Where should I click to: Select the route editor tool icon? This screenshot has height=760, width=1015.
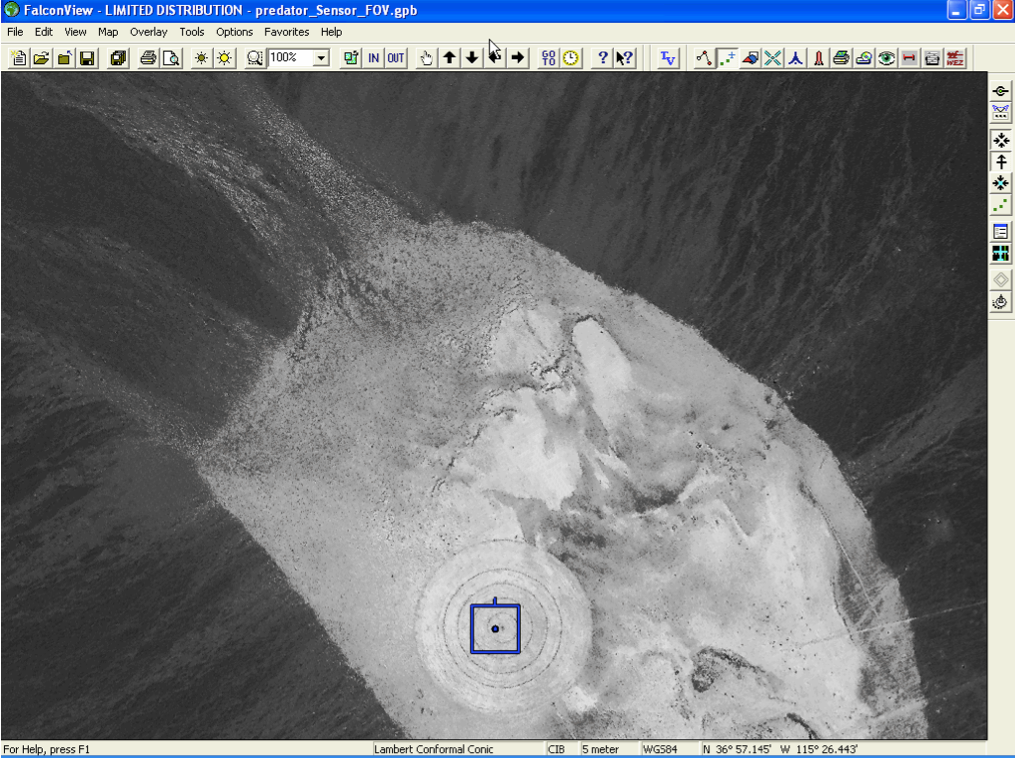point(704,58)
